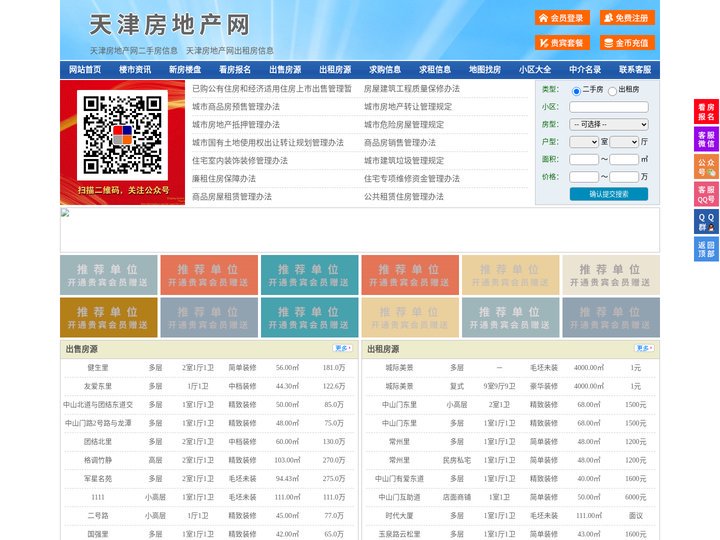
Task: Click the 会员登录 member login button
Action: (562, 18)
